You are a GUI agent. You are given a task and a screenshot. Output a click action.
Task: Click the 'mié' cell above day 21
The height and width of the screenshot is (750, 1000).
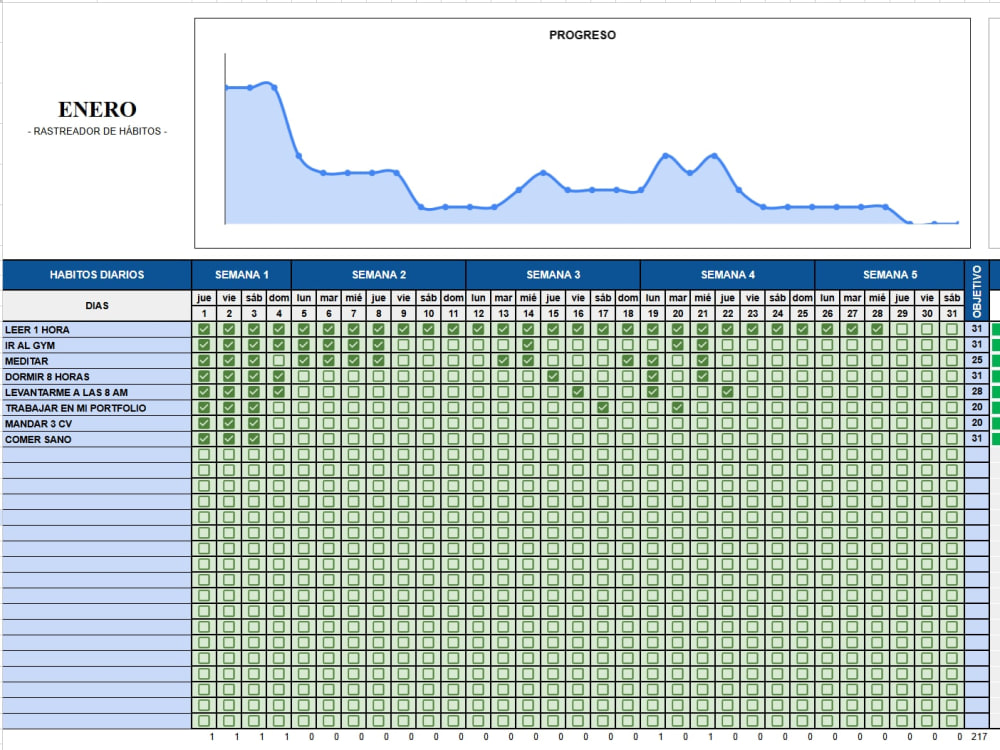tap(703, 298)
